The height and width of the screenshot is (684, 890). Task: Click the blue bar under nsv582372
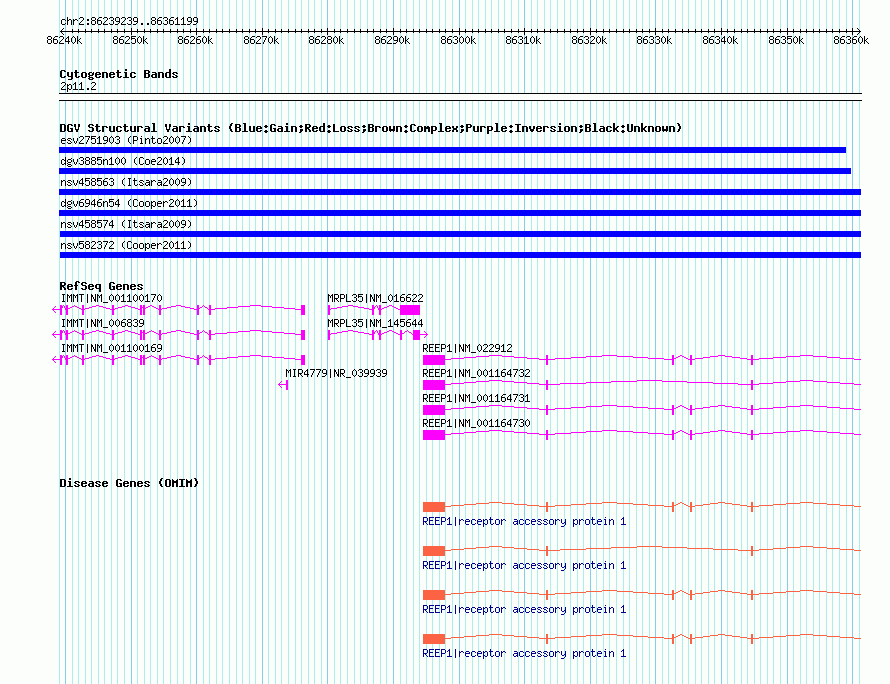460,255
